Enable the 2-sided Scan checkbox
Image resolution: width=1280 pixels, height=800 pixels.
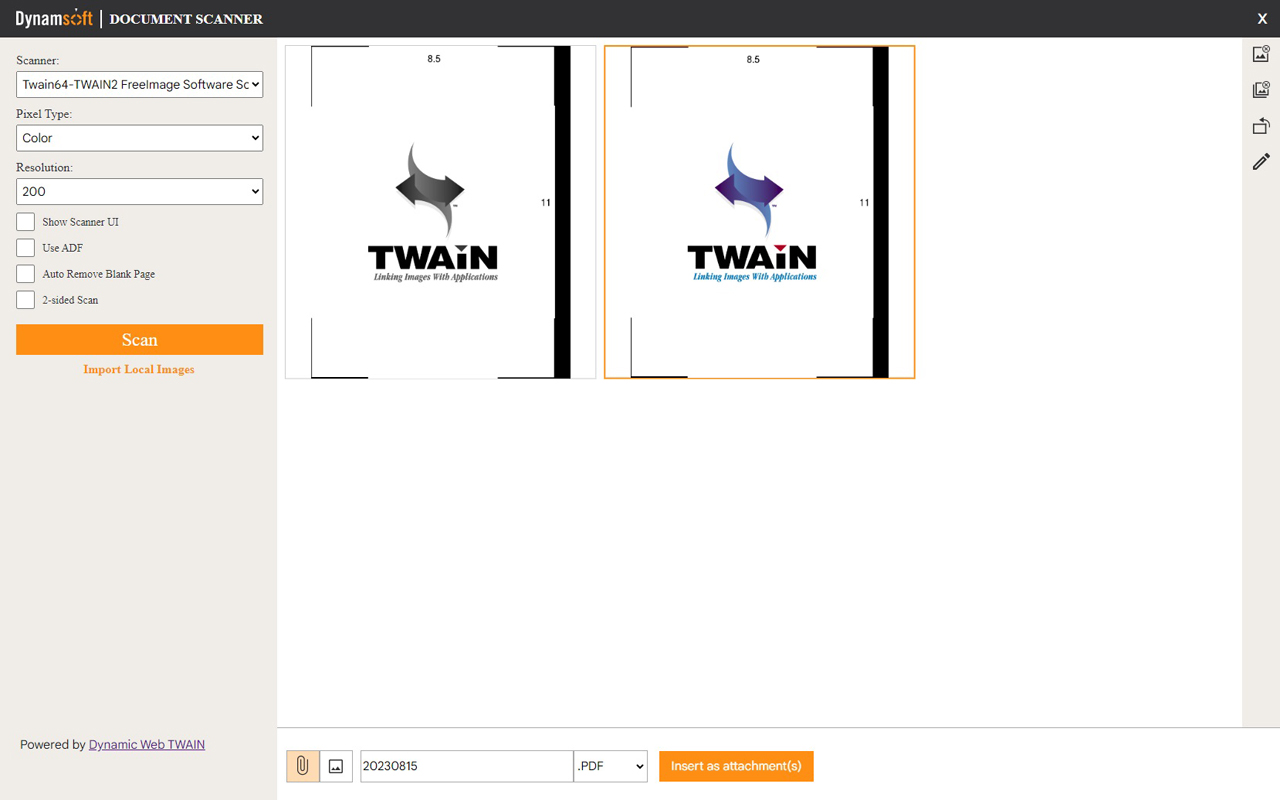(26, 300)
